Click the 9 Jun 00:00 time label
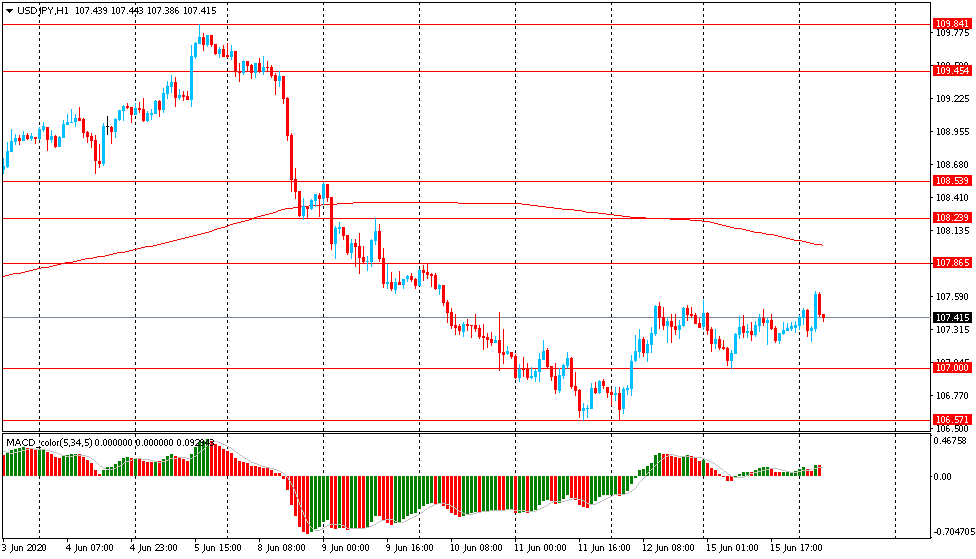 coord(346,548)
